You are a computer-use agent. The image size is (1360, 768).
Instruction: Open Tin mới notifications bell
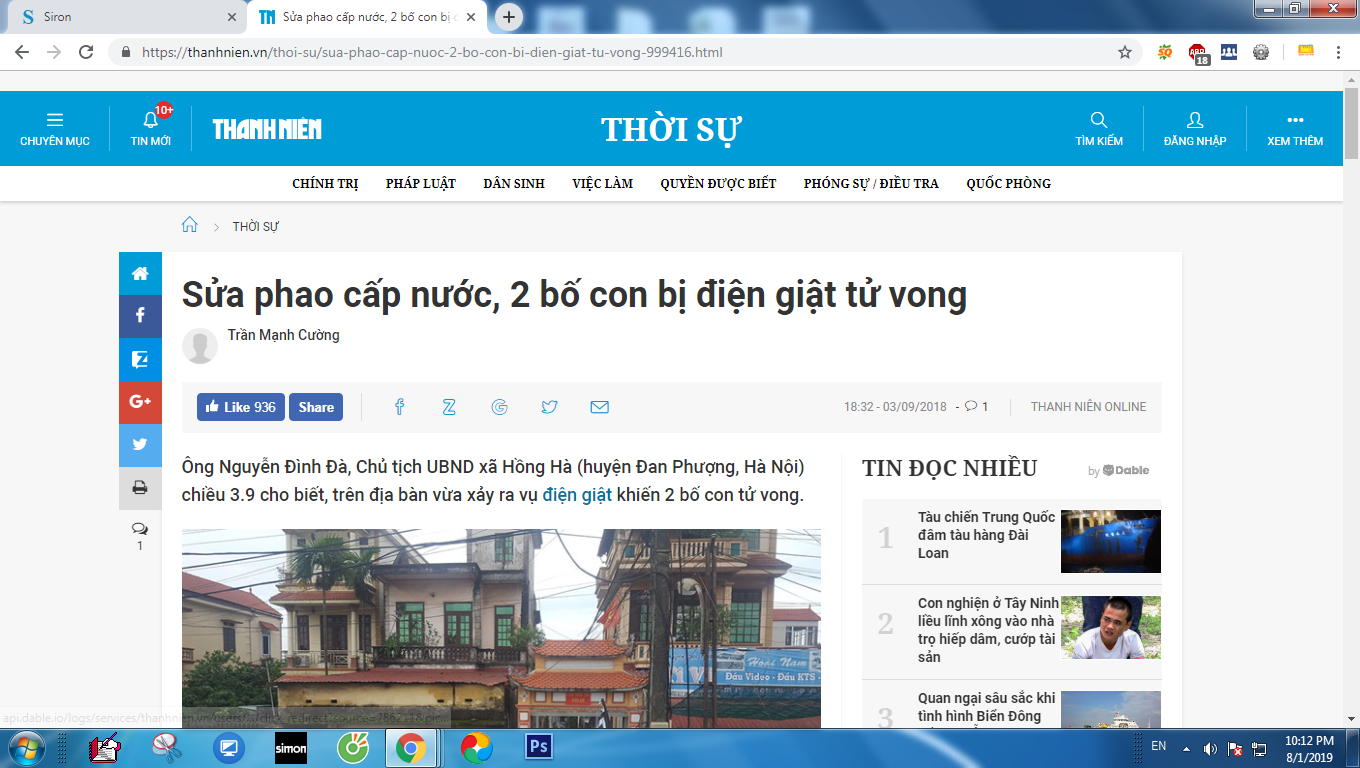pos(151,129)
